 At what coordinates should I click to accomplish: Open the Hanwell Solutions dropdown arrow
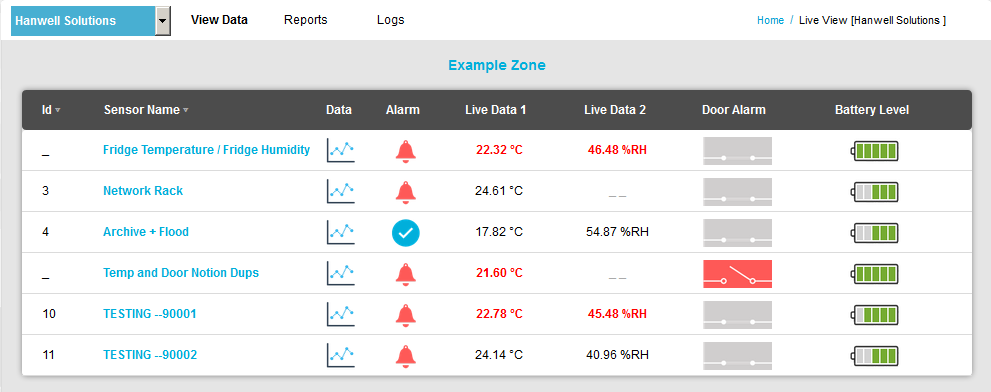click(x=163, y=21)
